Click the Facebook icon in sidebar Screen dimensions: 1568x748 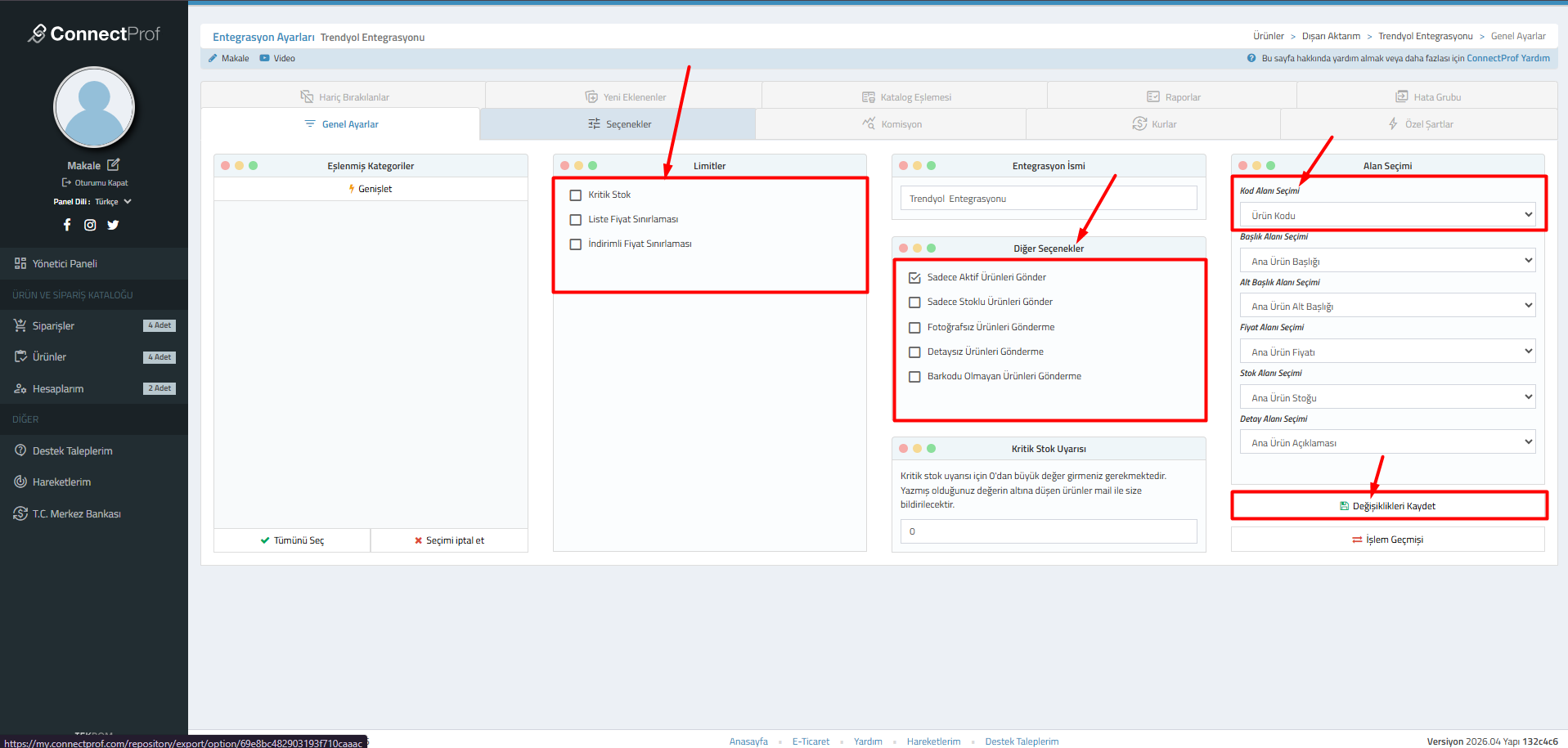67,225
